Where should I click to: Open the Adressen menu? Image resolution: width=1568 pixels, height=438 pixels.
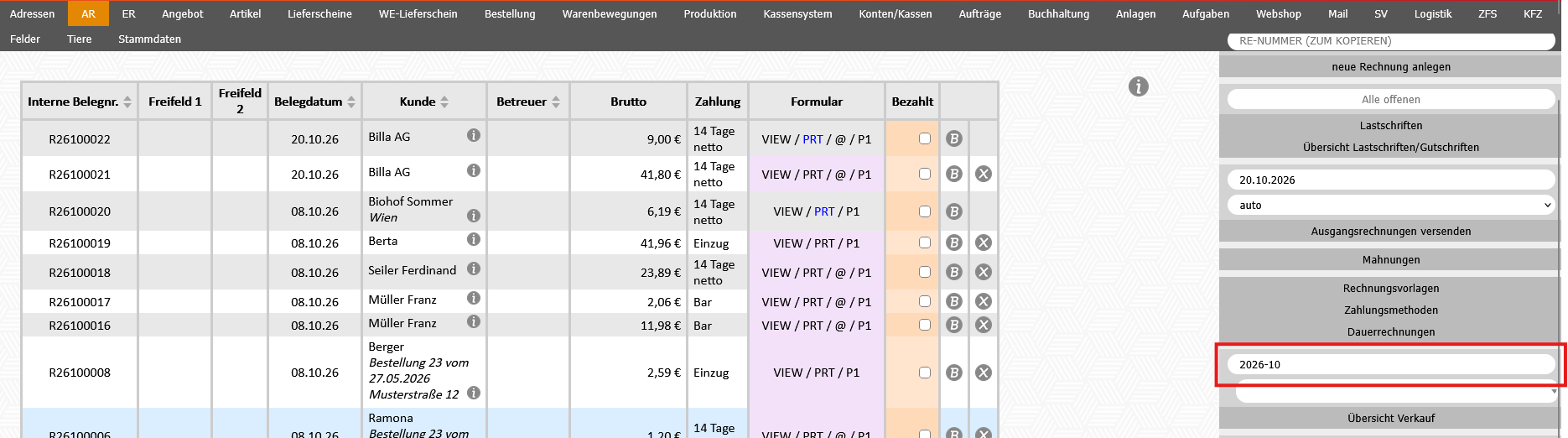click(32, 13)
